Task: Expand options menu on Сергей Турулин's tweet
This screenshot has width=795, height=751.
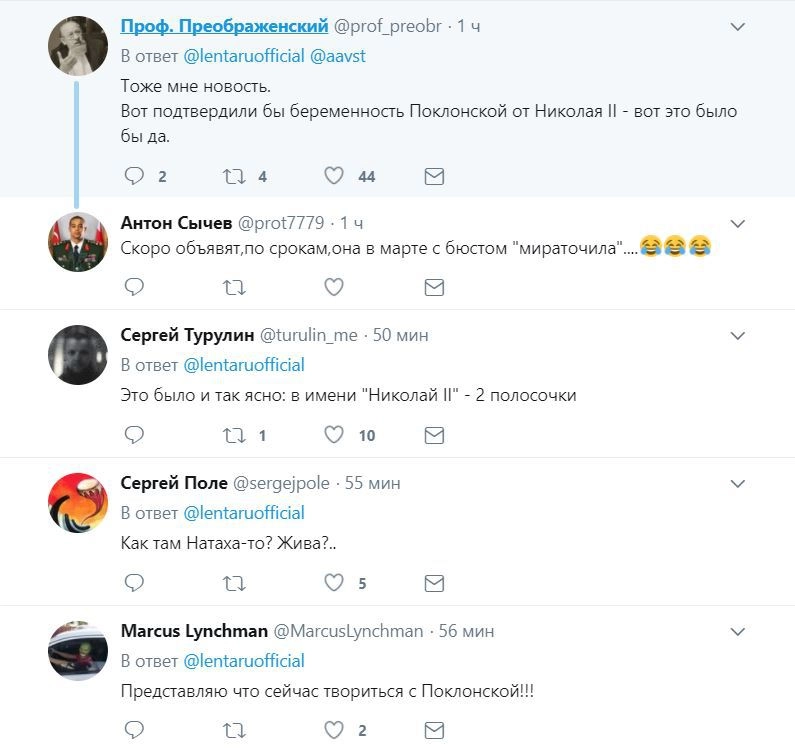Action: [738, 335]
